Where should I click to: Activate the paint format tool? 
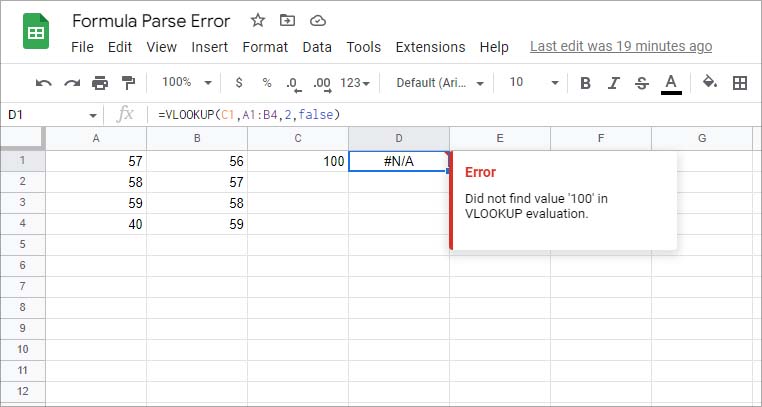click(x=128, y=83)
